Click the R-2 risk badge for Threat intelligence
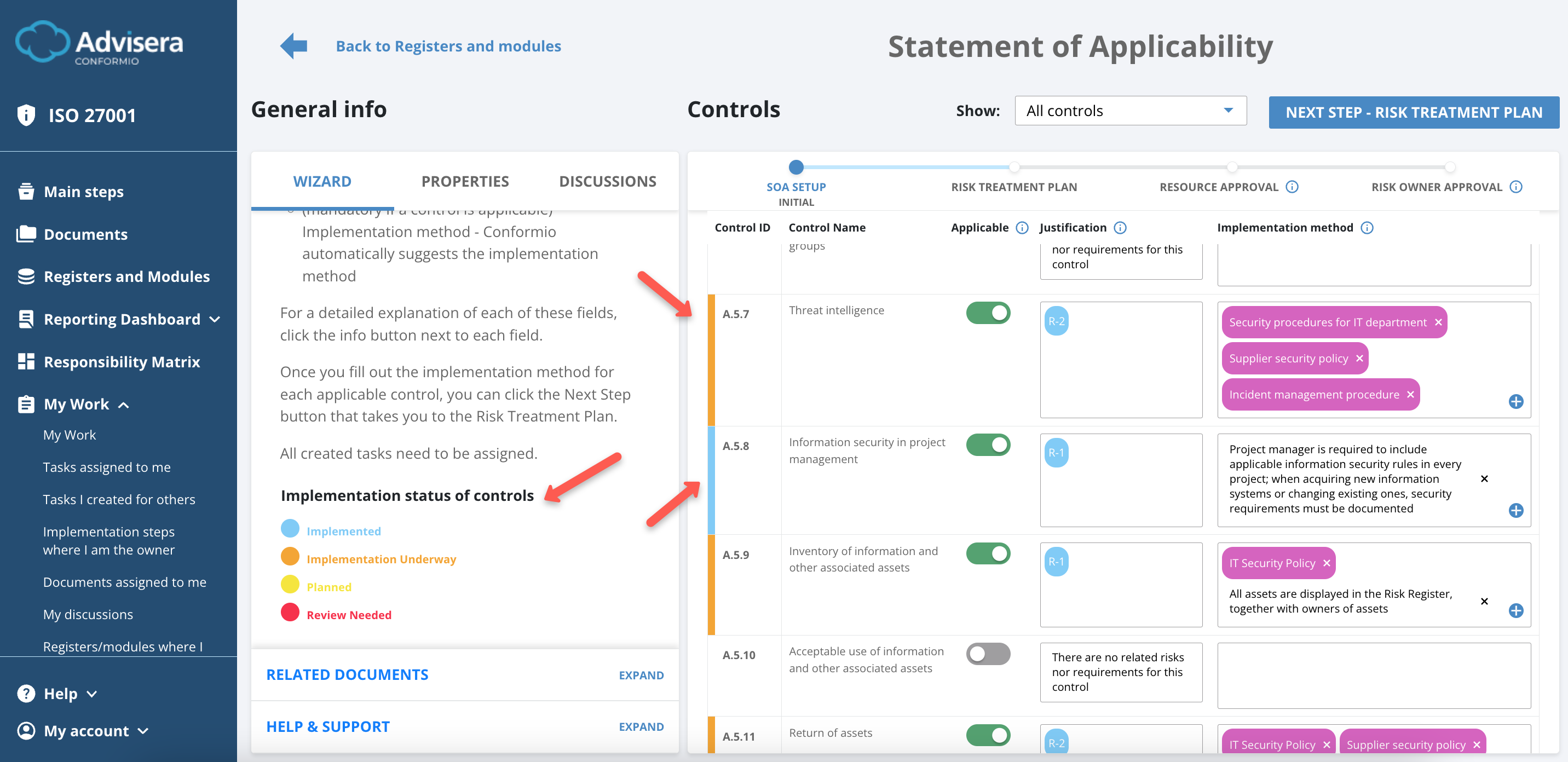 tap(1057, 321)
